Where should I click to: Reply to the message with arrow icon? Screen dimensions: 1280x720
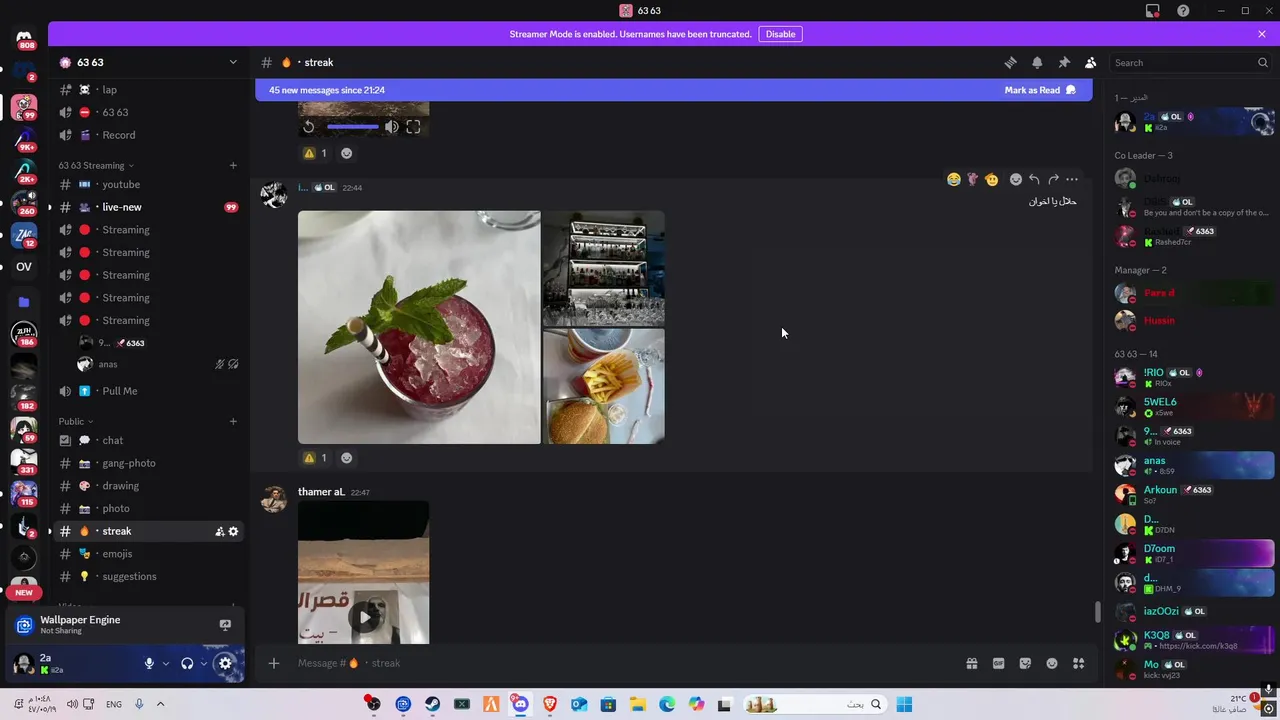[x=1034, y=179]
